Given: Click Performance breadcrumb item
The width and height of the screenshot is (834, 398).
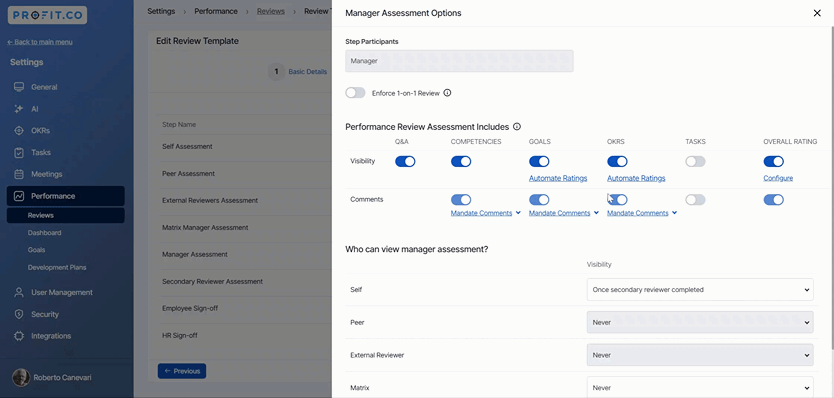Looking at the screenshot, I should tap(216, 11).
